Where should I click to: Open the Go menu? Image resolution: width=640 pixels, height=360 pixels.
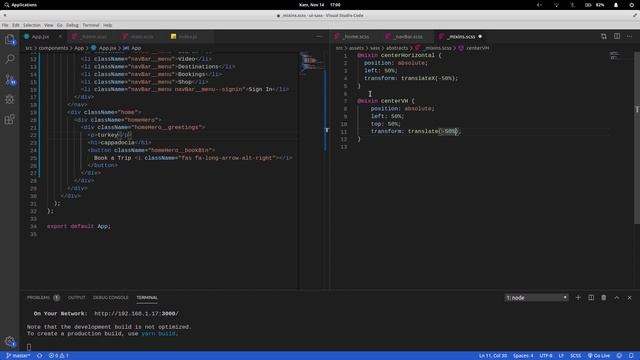[x=60, y=25]
